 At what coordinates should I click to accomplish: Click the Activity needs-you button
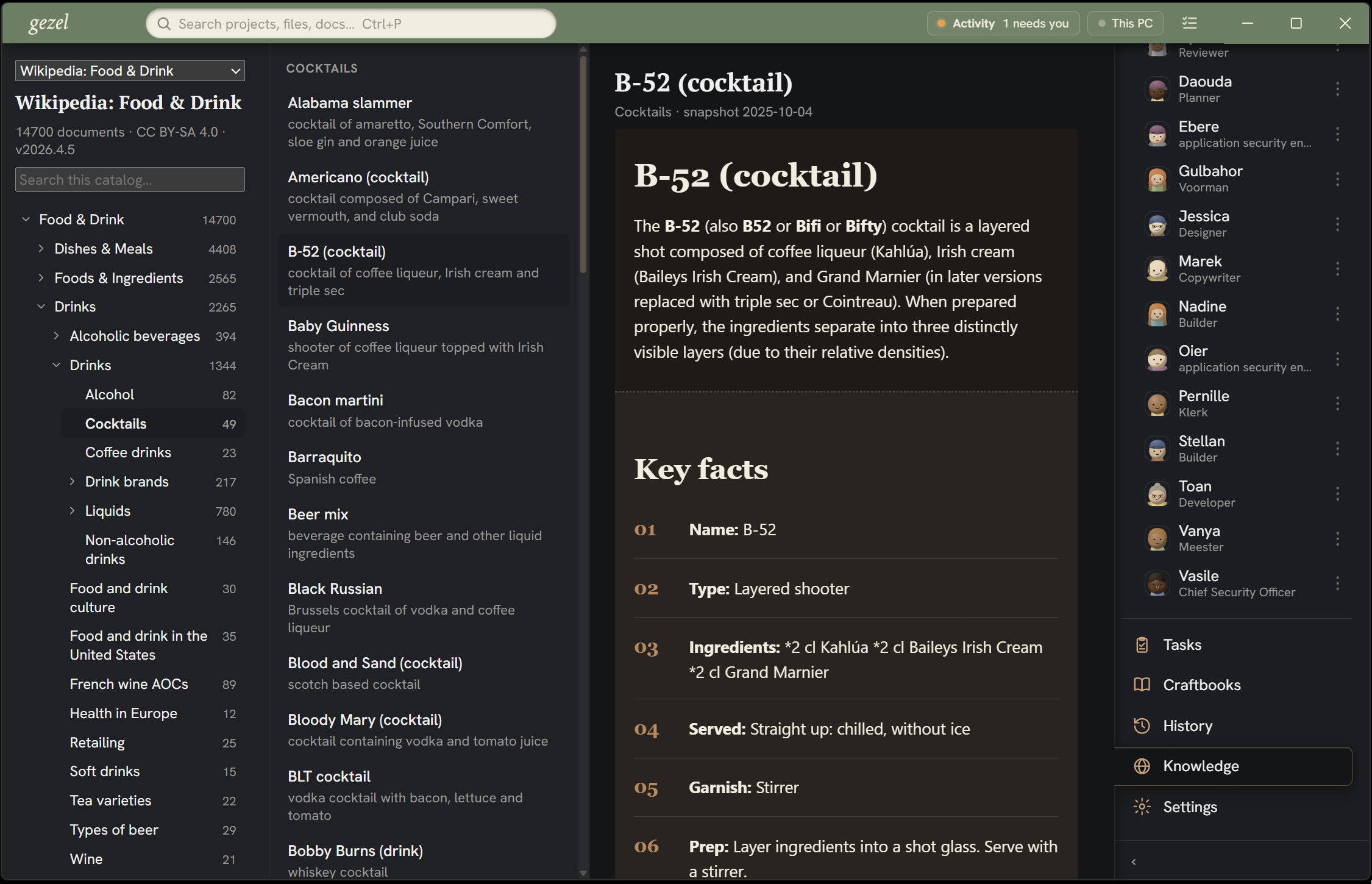pos(1003,23)
